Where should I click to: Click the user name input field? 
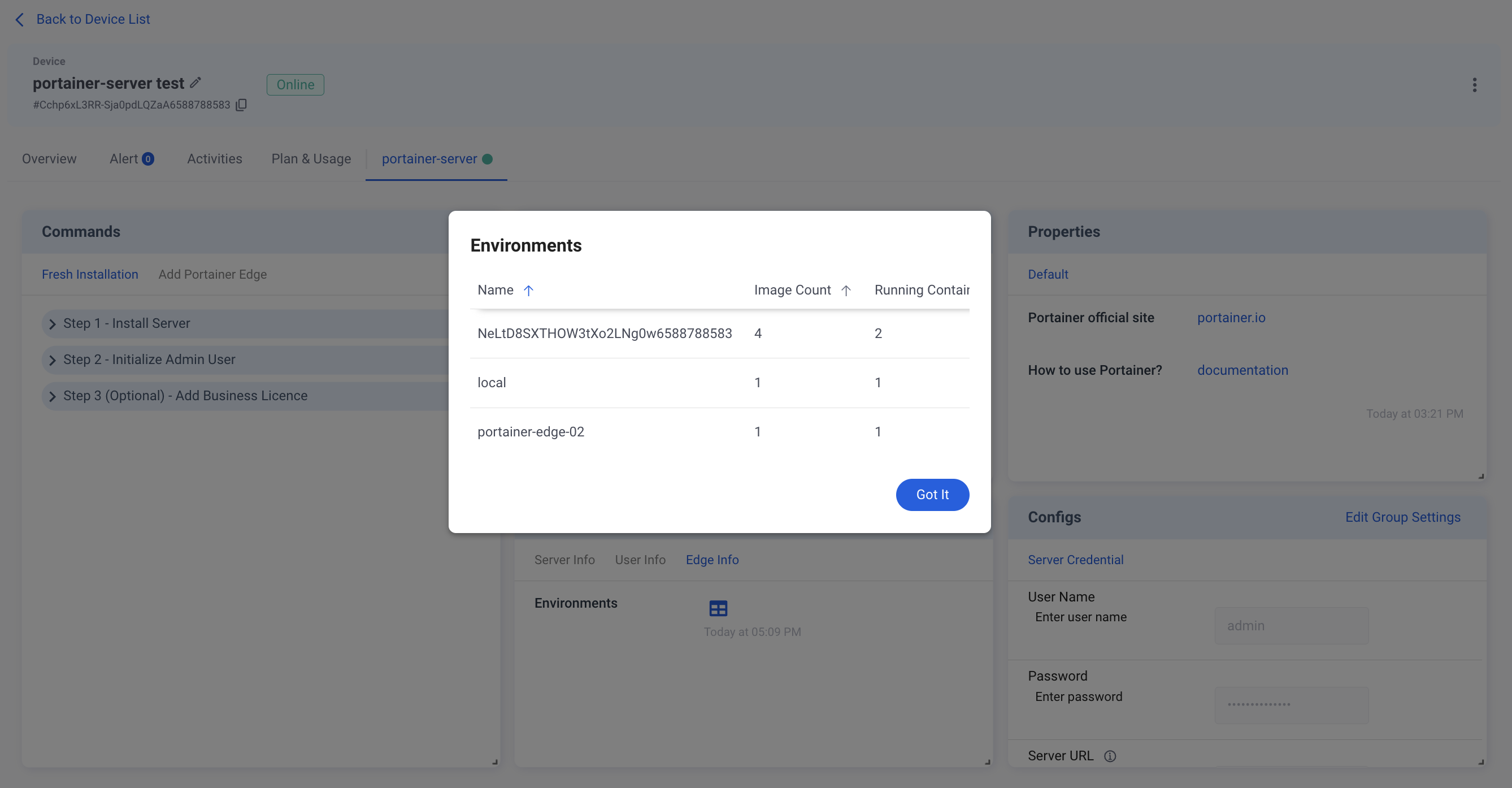click(1291, 626)
